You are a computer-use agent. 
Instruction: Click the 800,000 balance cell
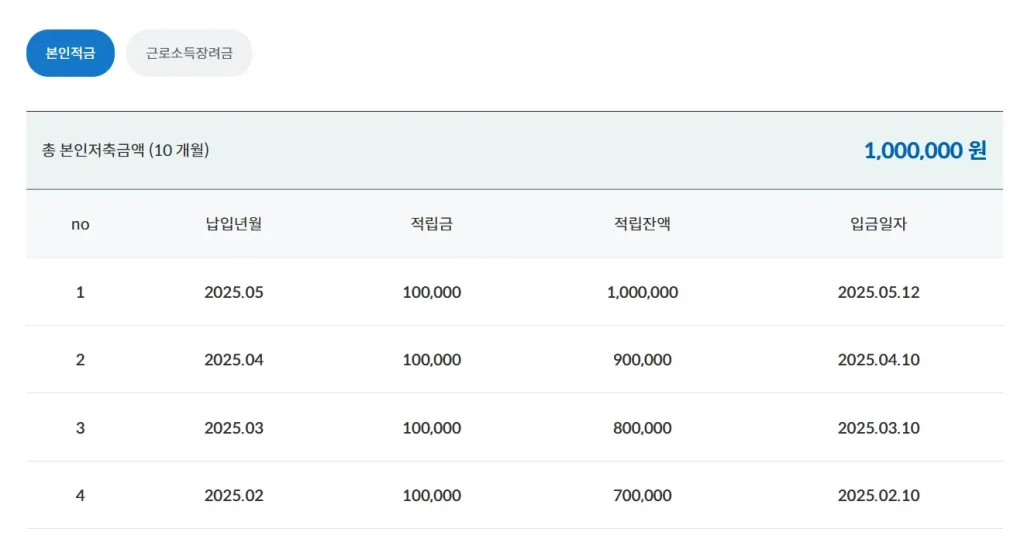(642, 428)
